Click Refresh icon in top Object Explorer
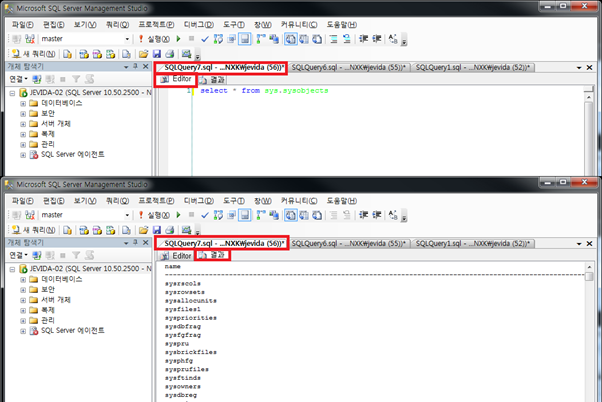 pos(89,79)
